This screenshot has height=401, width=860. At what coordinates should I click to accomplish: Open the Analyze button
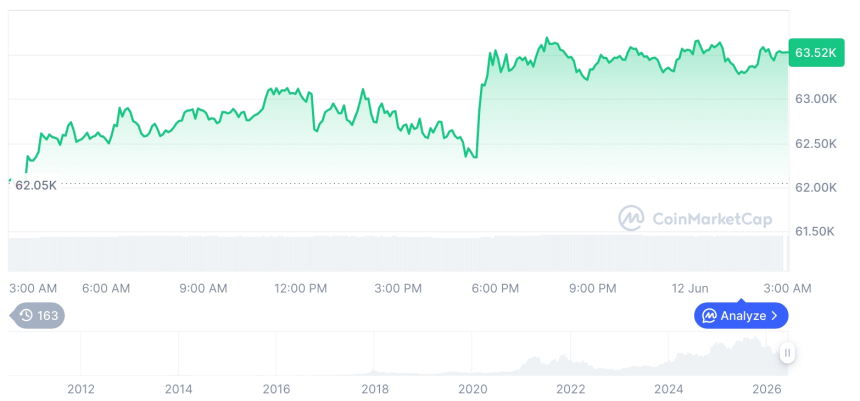pyautogui.click(x=741, y=315)
